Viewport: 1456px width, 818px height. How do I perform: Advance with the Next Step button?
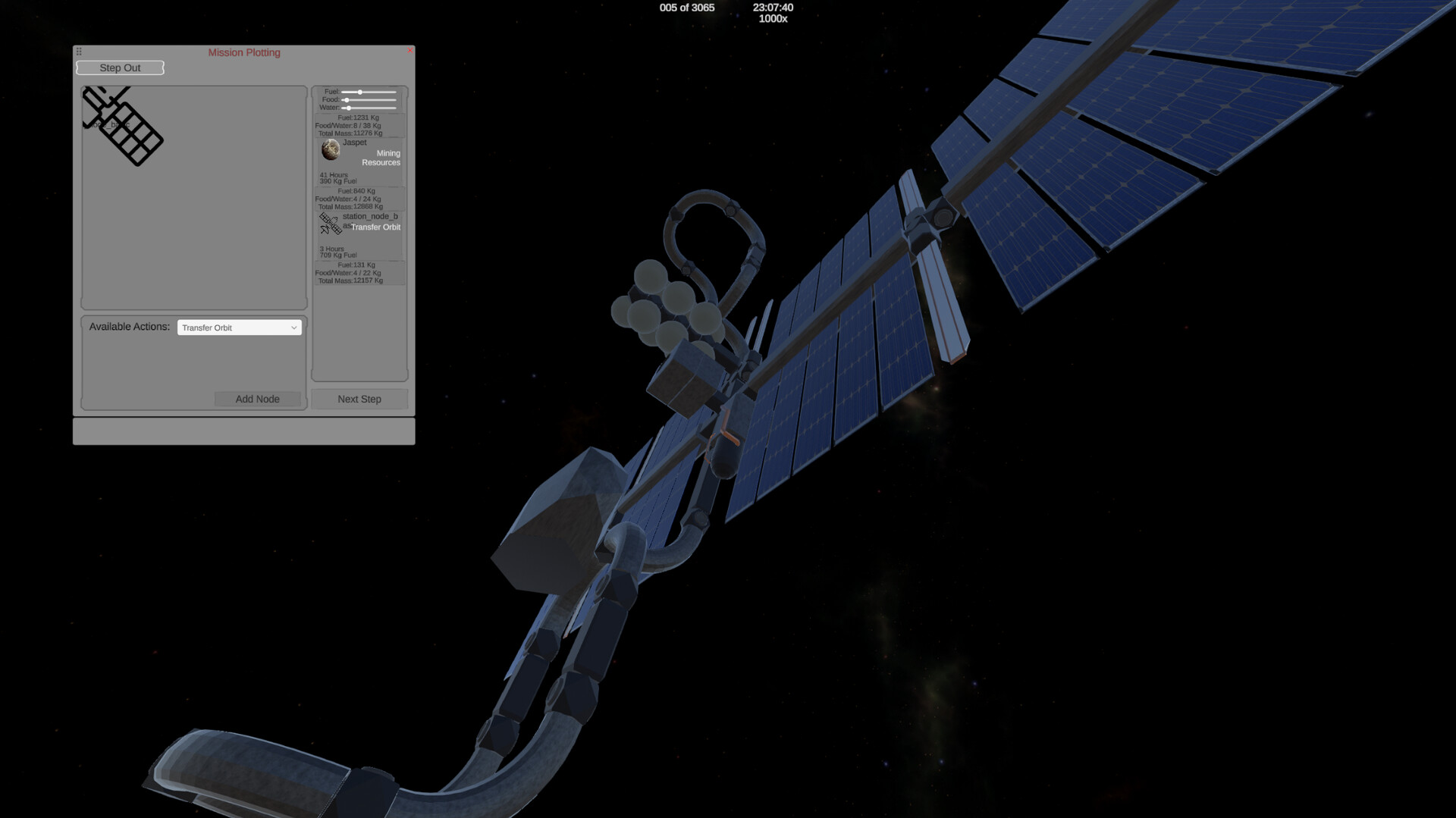359,399
